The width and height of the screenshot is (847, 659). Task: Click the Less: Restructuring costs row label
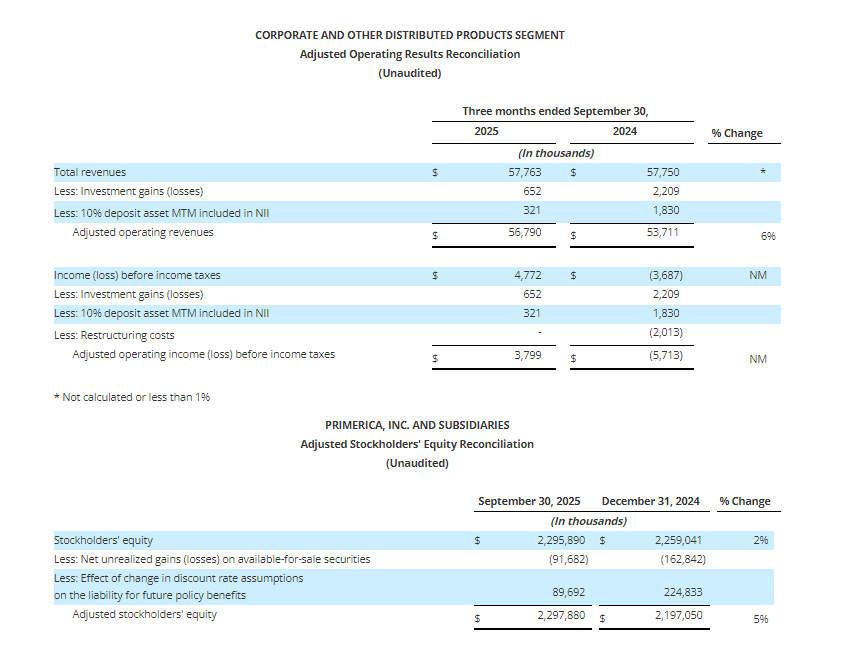click(114, 335)
